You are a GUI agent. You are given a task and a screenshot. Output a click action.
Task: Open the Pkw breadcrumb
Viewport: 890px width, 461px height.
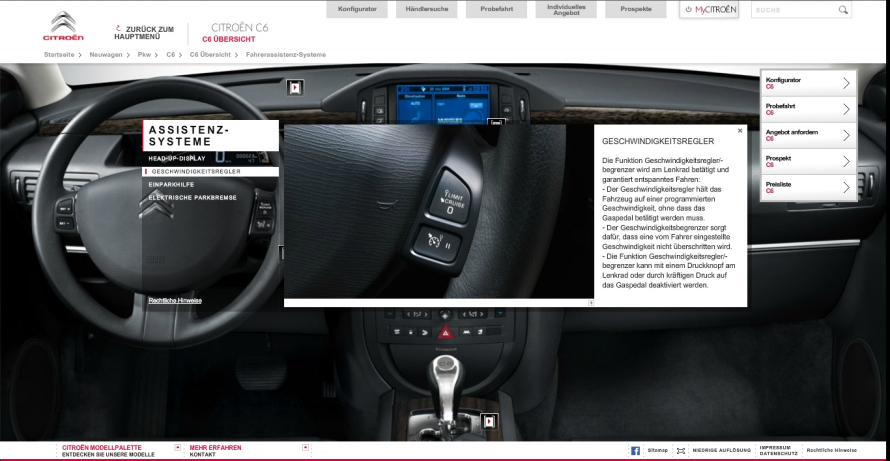(144, 55)
